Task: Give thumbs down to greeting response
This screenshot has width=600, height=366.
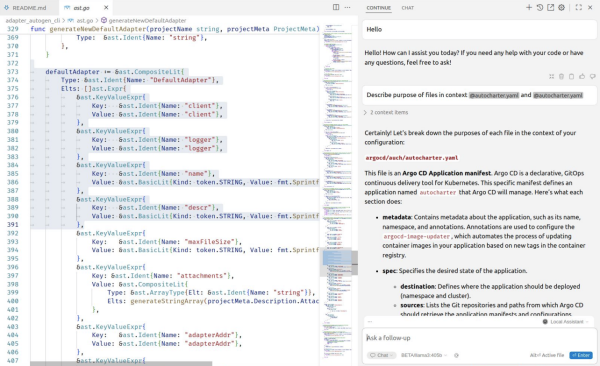Action: pos(592,77)
